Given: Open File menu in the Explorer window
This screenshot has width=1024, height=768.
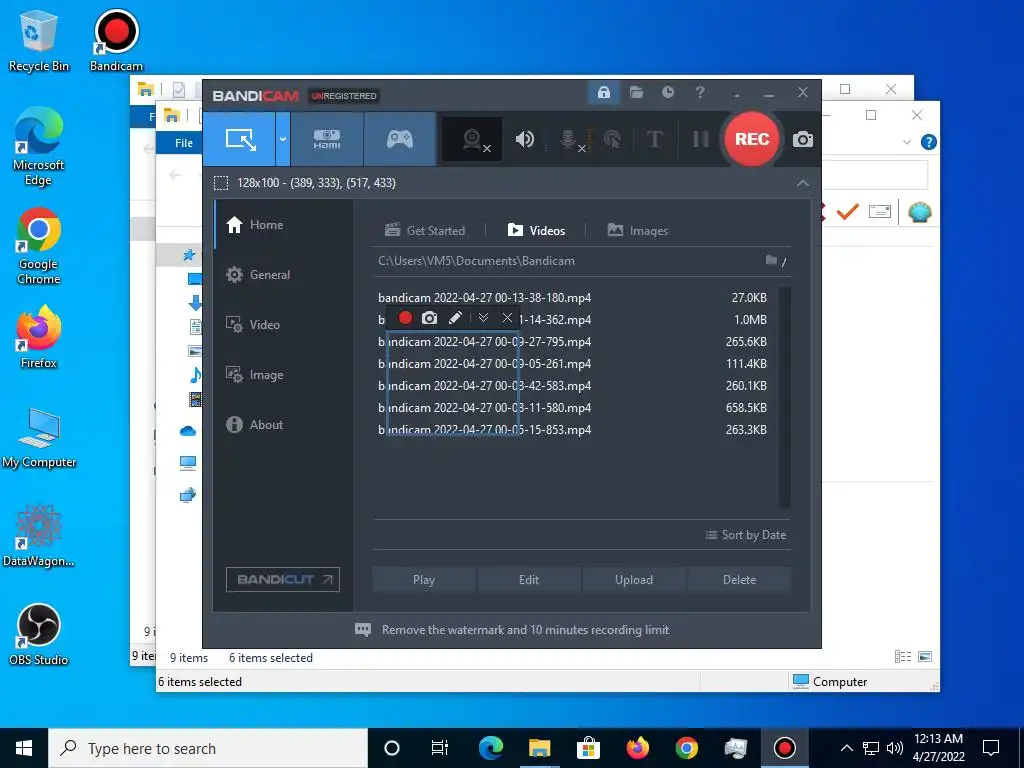Looking at the screenshot, I should tap(184, 143).
